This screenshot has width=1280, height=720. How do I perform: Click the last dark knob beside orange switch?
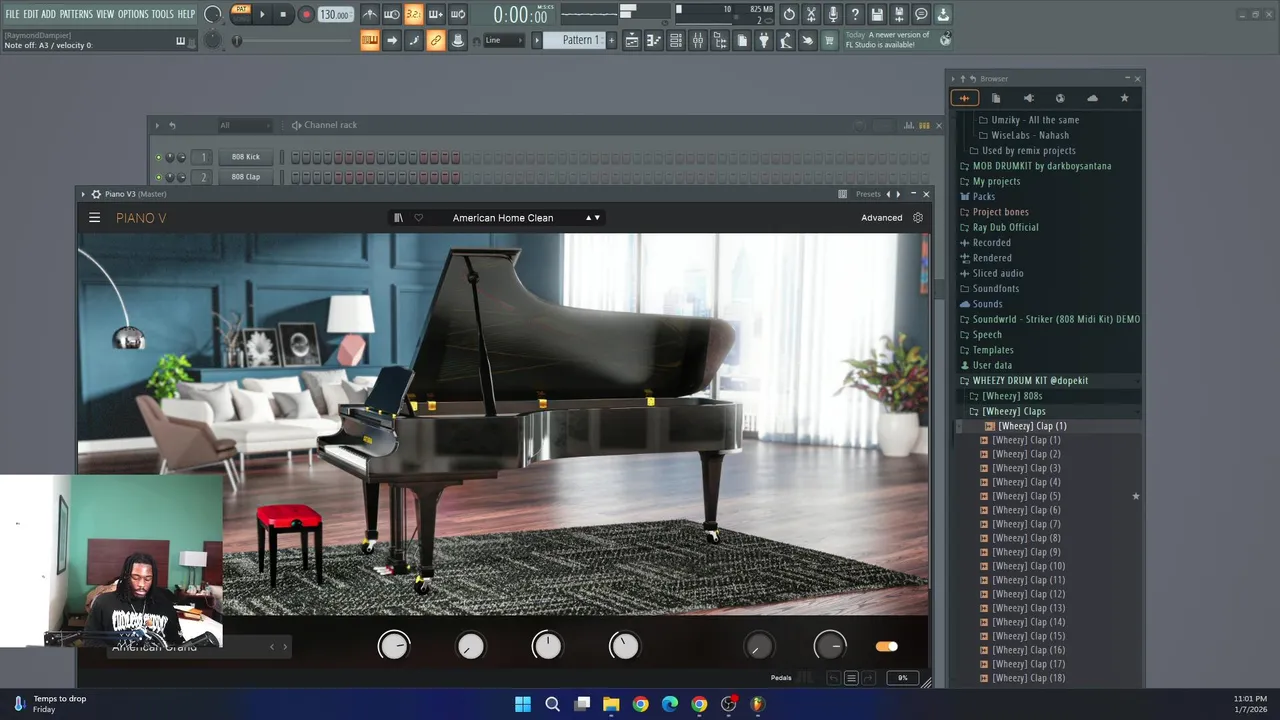[x=830, y=646]
